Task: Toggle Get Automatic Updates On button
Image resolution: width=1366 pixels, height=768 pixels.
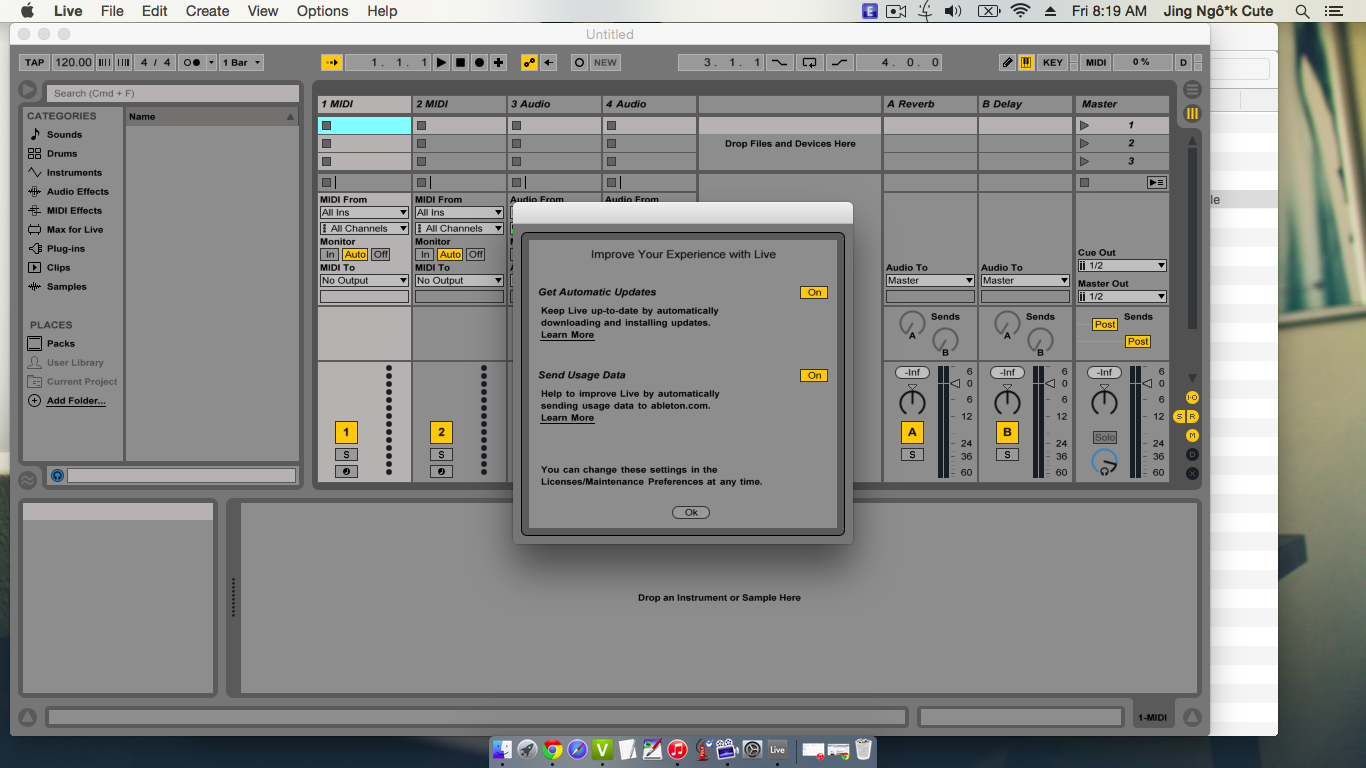Action: tap(814, 292)
